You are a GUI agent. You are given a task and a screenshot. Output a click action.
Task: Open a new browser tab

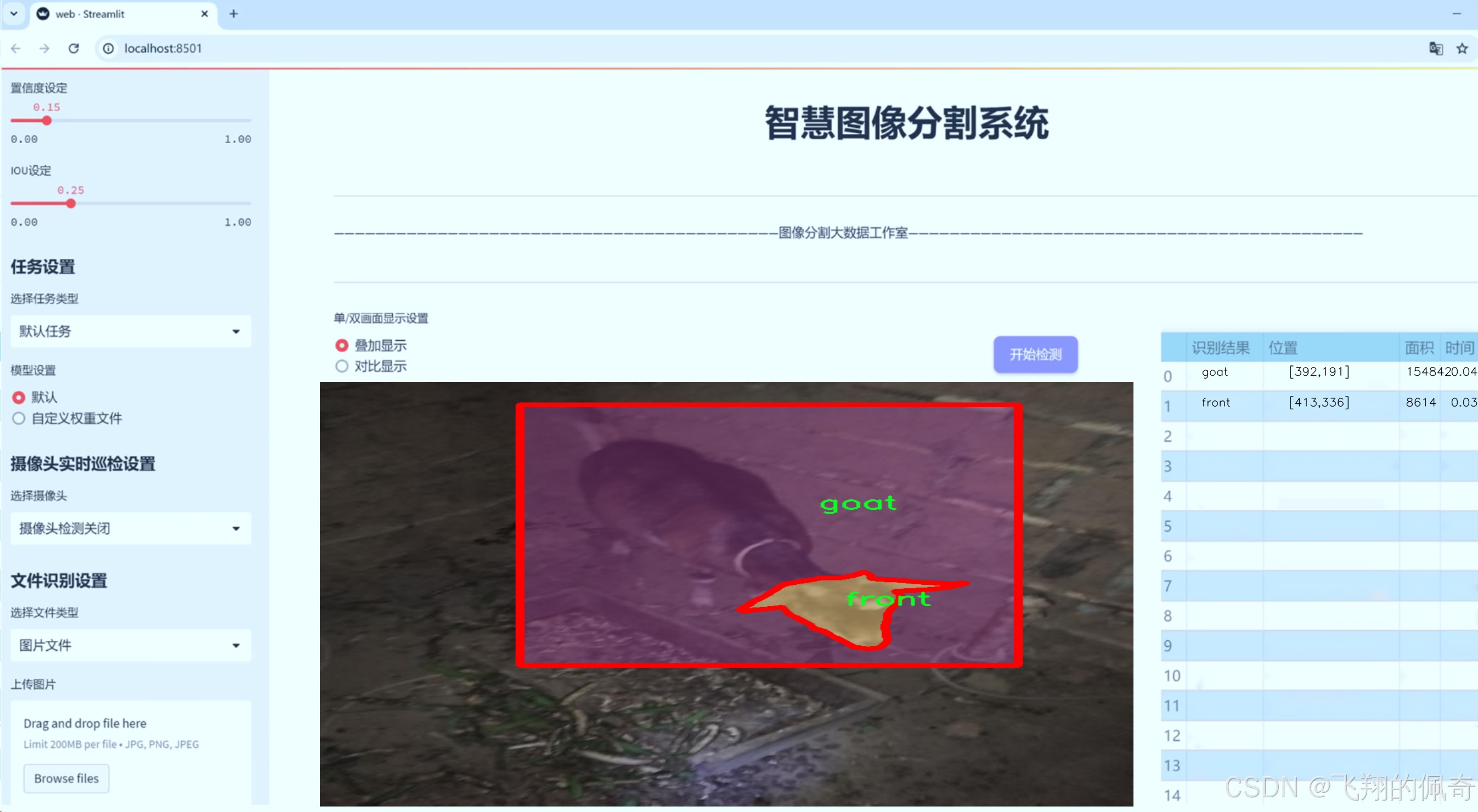click(234, 14)
